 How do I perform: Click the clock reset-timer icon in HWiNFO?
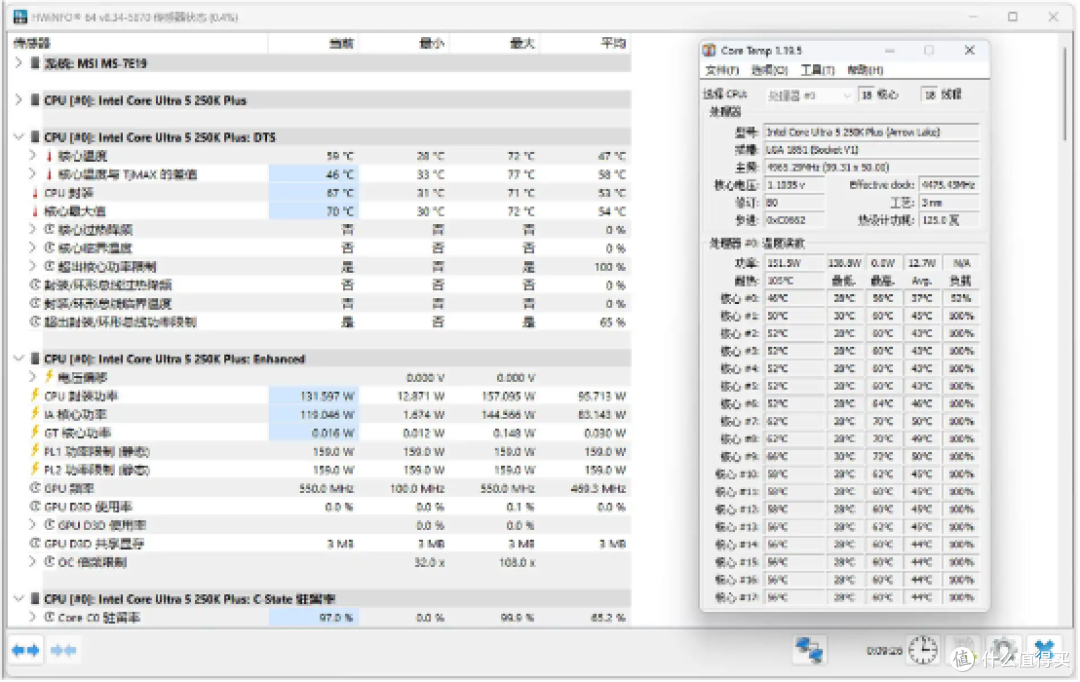tap(922, 650)
